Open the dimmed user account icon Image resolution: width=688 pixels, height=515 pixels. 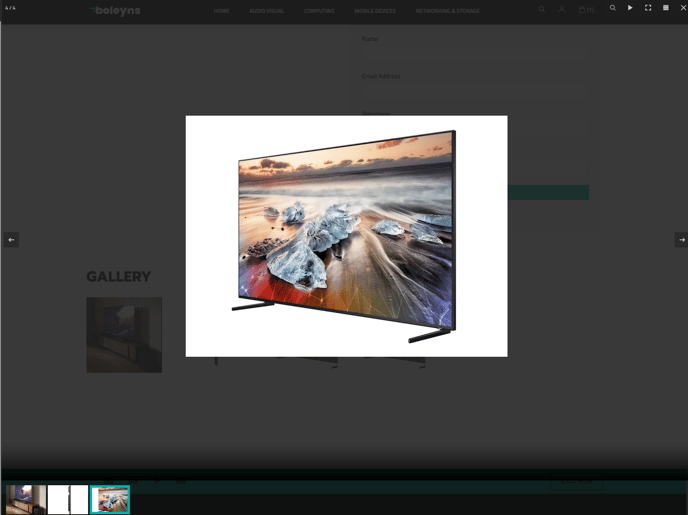click(562, 10)
